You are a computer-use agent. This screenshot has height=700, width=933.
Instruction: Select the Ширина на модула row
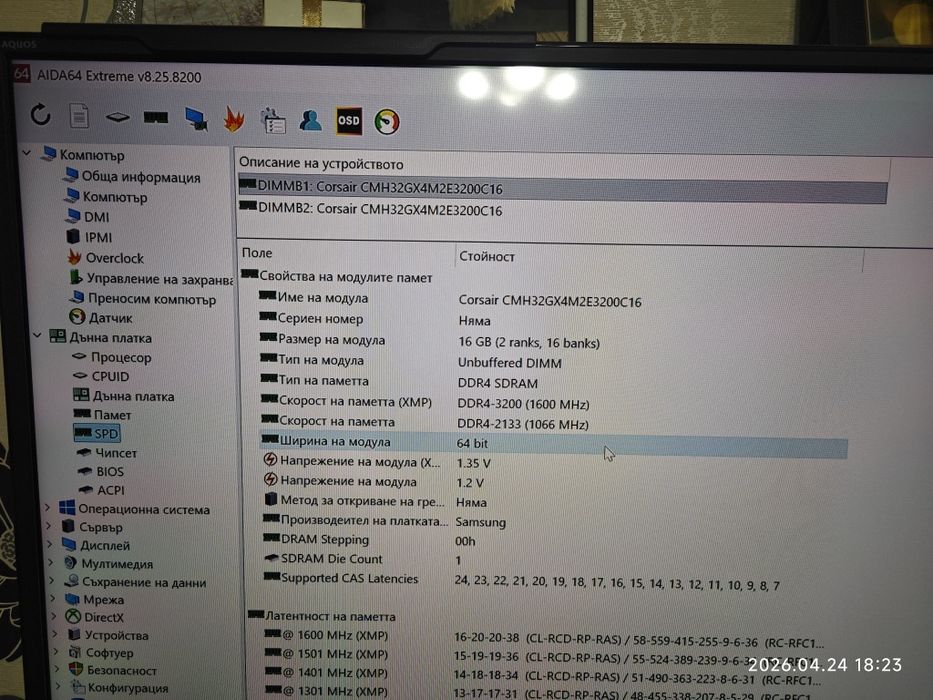[553, 443]
